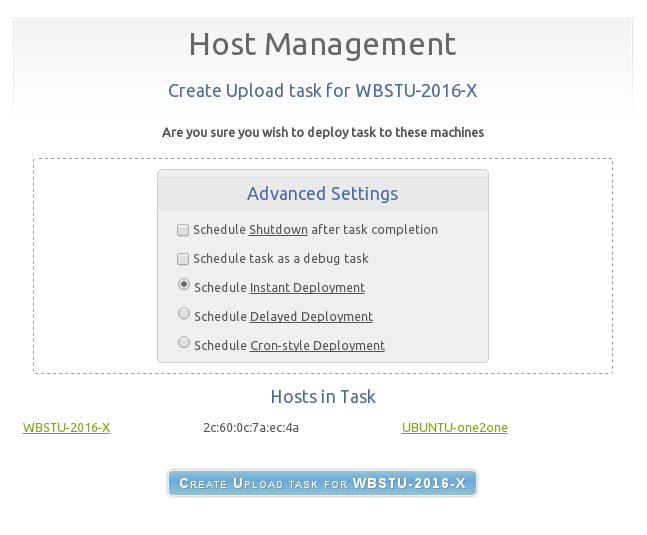Open the UBUNTU-one2one image link
The image size is (647, 535).
click(454, 428)
